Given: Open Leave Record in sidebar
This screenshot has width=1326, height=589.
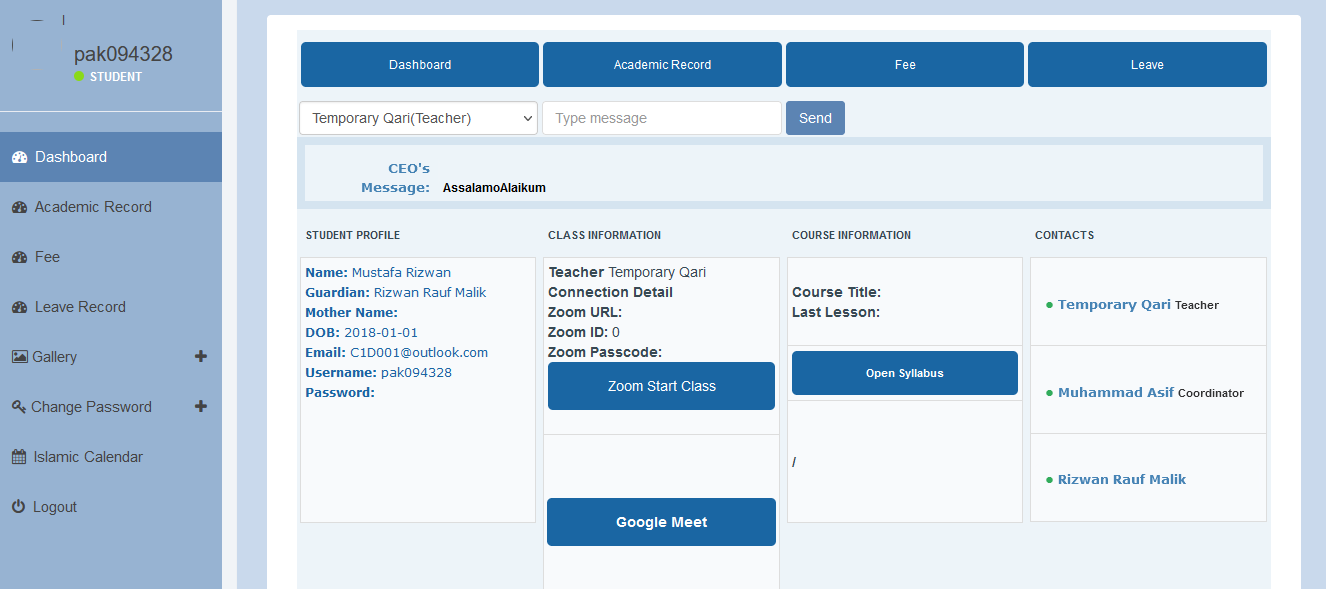Looking at the screenshot, I should click(x=111, y=307).
